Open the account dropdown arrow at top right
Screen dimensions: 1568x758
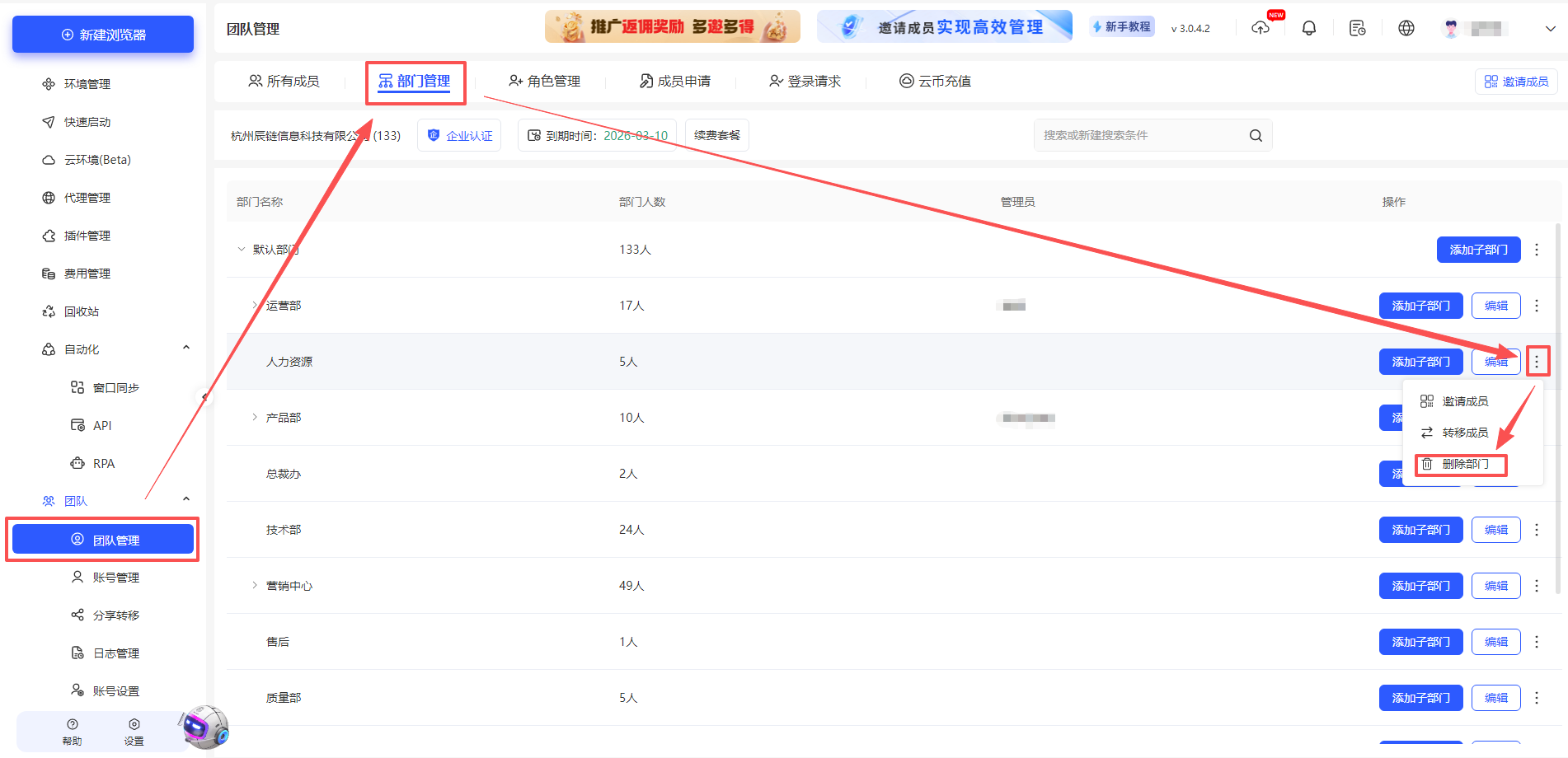click(x=1549, y=27)
